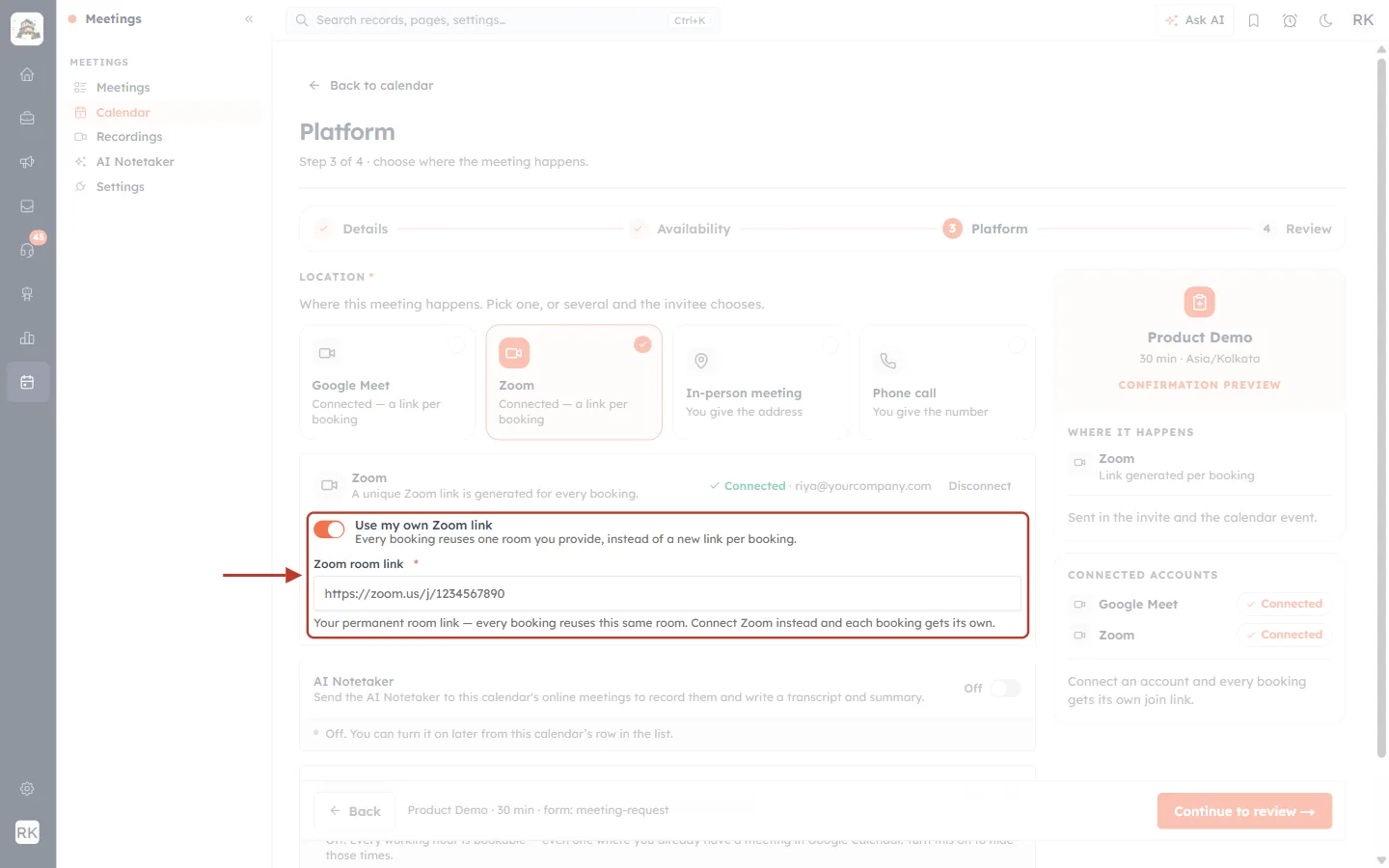Image resolution: width=1389 pixels, height=868 pixels.
Task: Click Continue to review
Action: pos(1244,811)
